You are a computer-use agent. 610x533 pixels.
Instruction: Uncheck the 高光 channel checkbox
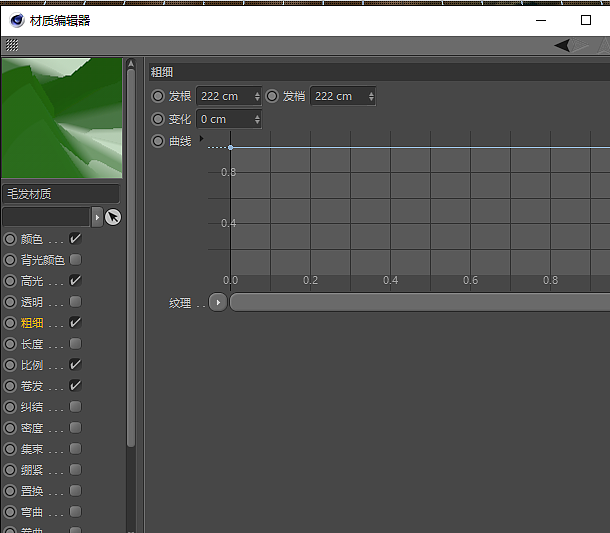coord(75,281)
